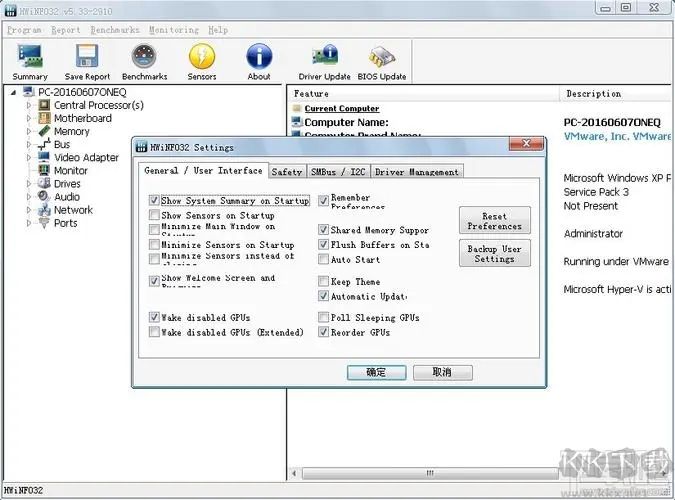
Task: Expand the Central Processor(s) tree node
Action: click(x=28, y=105)
